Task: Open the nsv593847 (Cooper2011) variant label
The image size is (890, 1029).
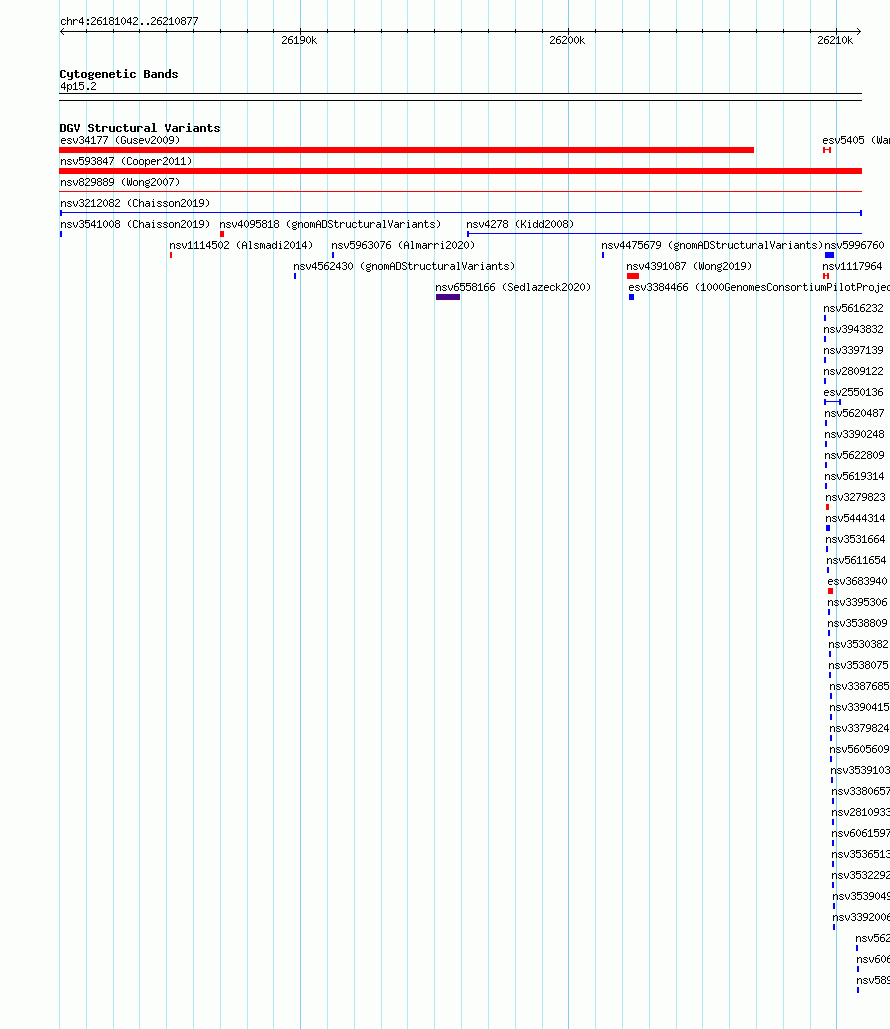Action: tap(126, 161)
